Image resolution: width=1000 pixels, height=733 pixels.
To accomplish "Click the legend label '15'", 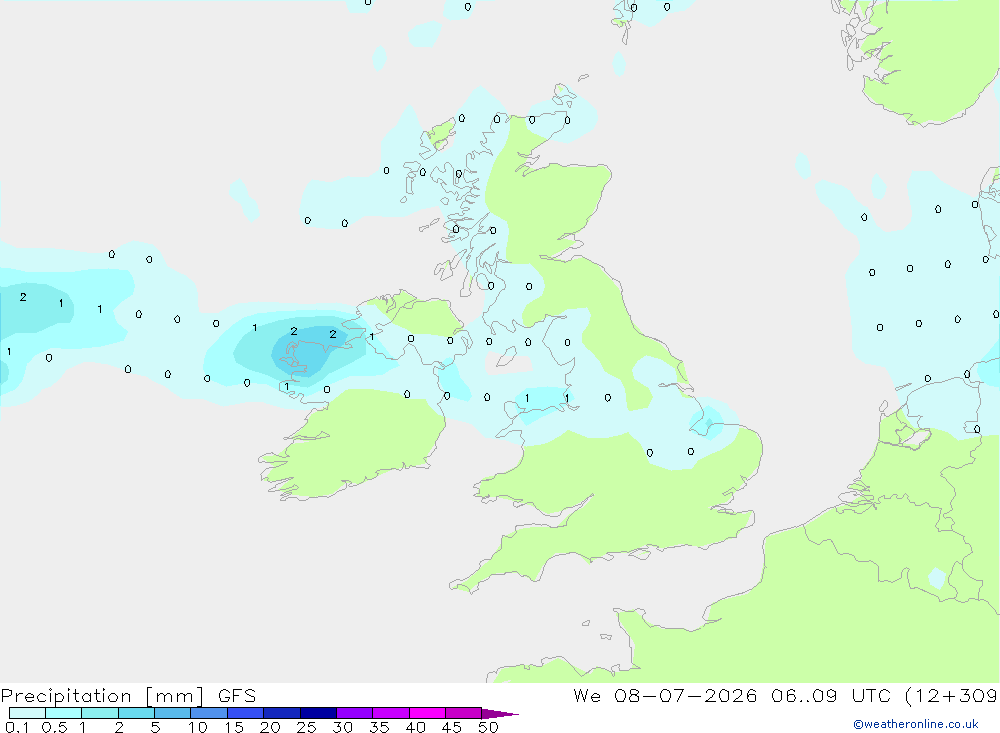I will click(234, 727).
